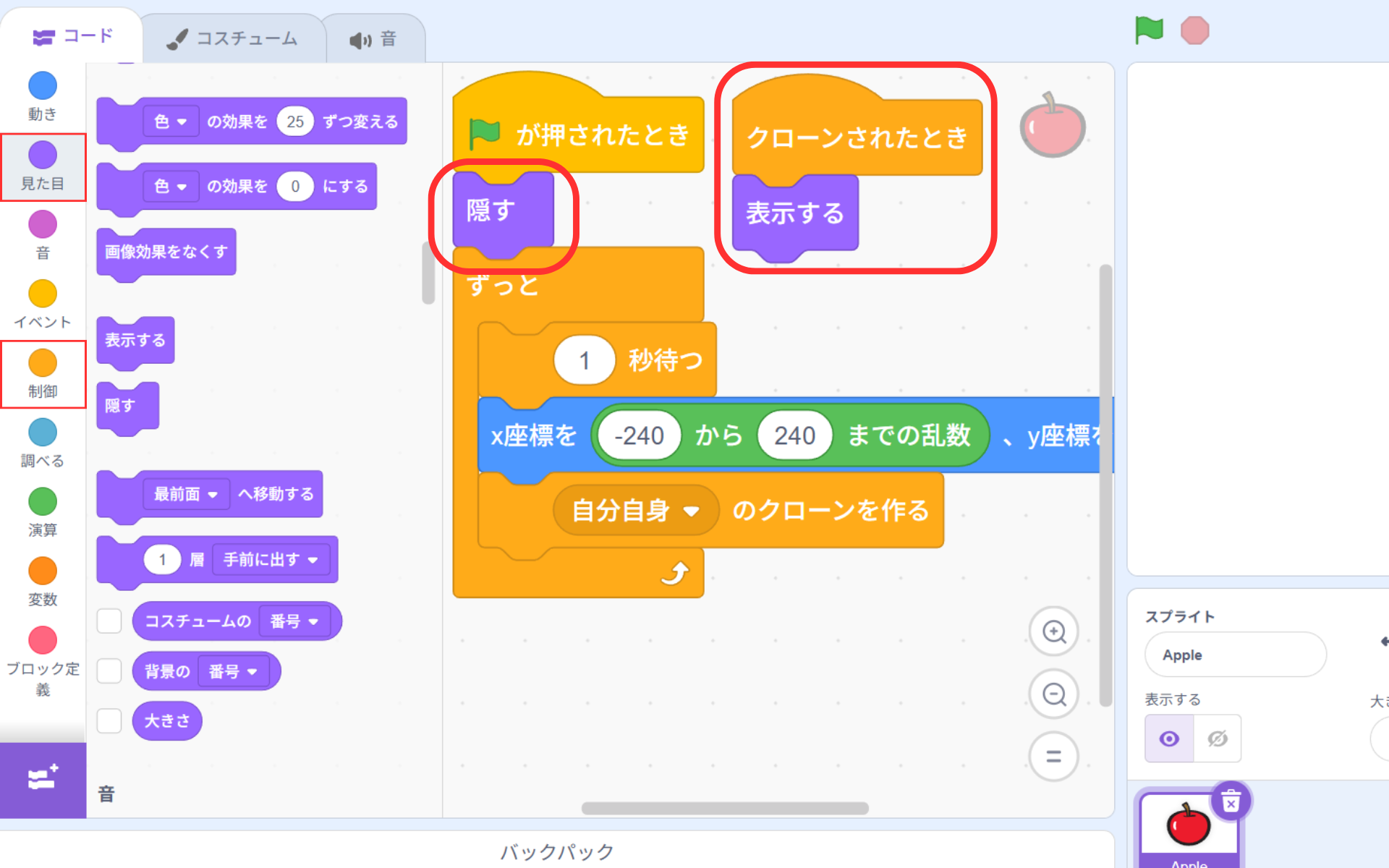The image size is (1389, 868).
Task: Click the green flag to run
Action: tap(1148, 30)
